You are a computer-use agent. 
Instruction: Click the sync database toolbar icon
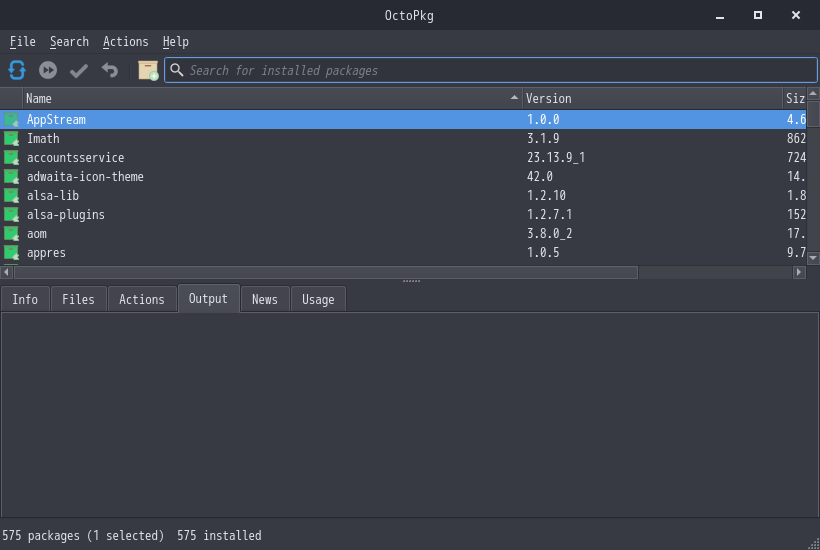[17, 70]
